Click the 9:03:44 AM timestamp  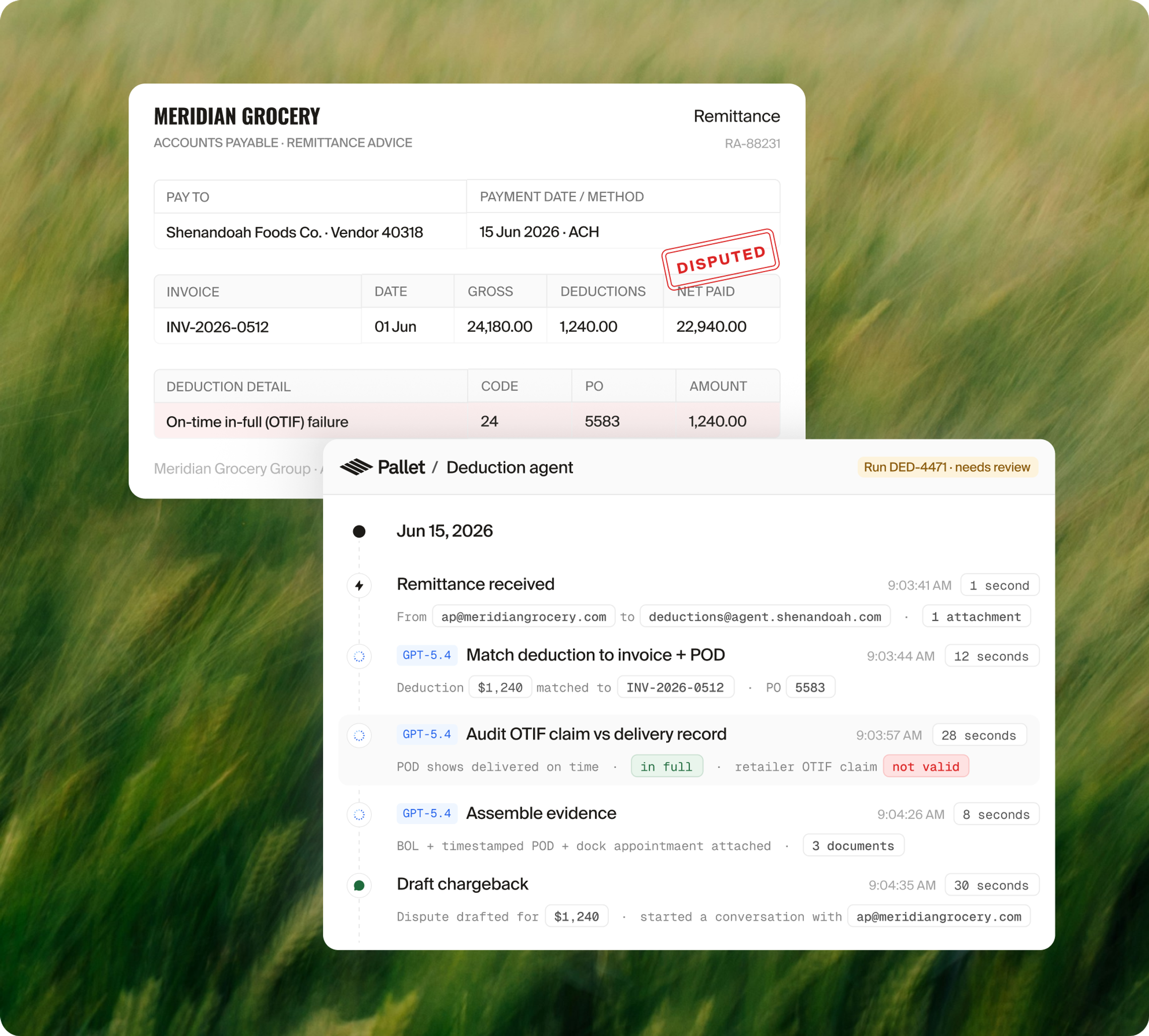(x=901, y=657)
